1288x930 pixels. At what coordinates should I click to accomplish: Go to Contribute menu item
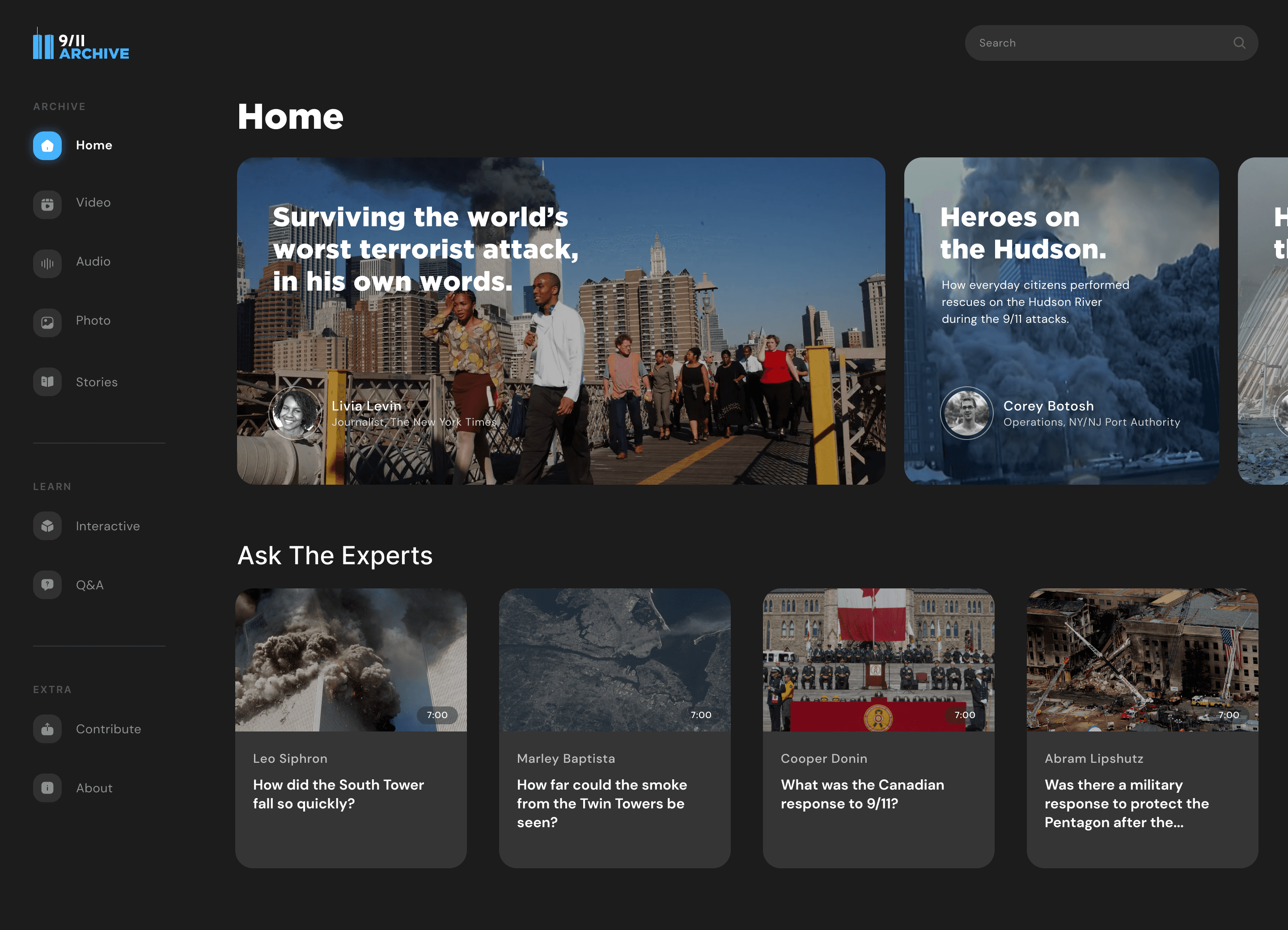(x=109, y=729)
